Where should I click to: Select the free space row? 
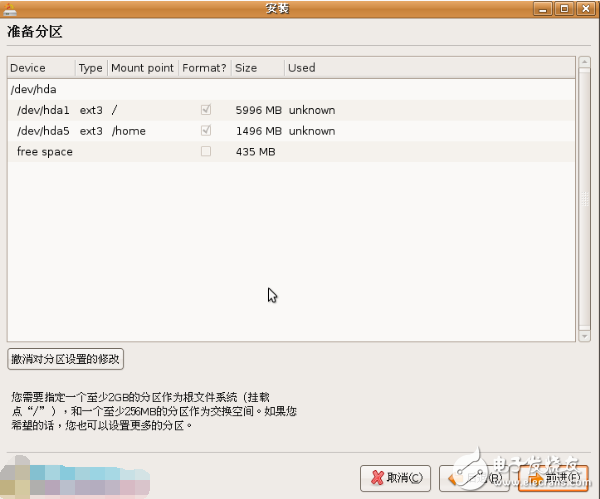[x=291, y=151]
